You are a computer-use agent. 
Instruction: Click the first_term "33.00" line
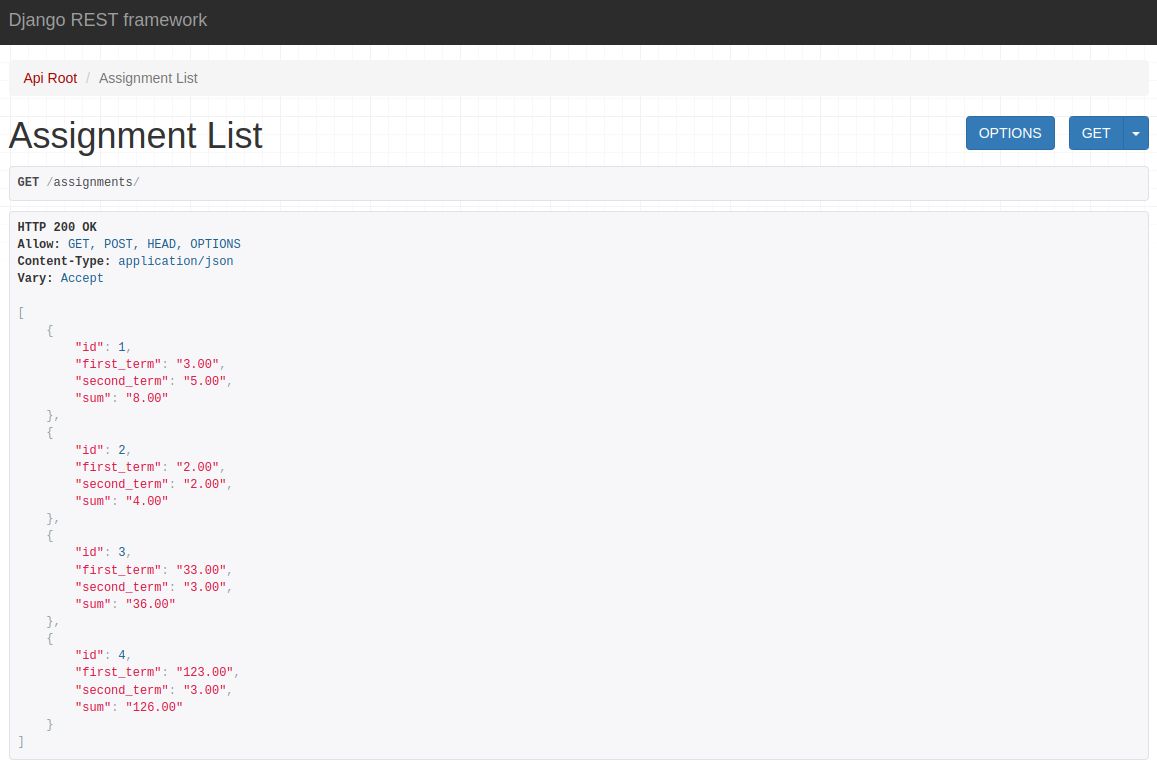tap(153, 570)
